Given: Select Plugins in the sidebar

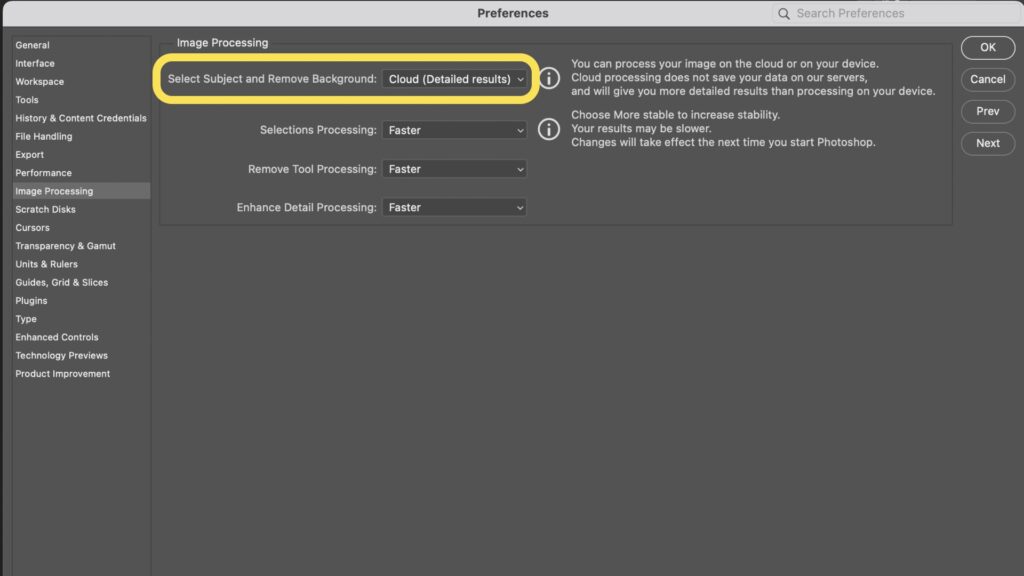Looking at the screenshot, I should click(31, 301).
